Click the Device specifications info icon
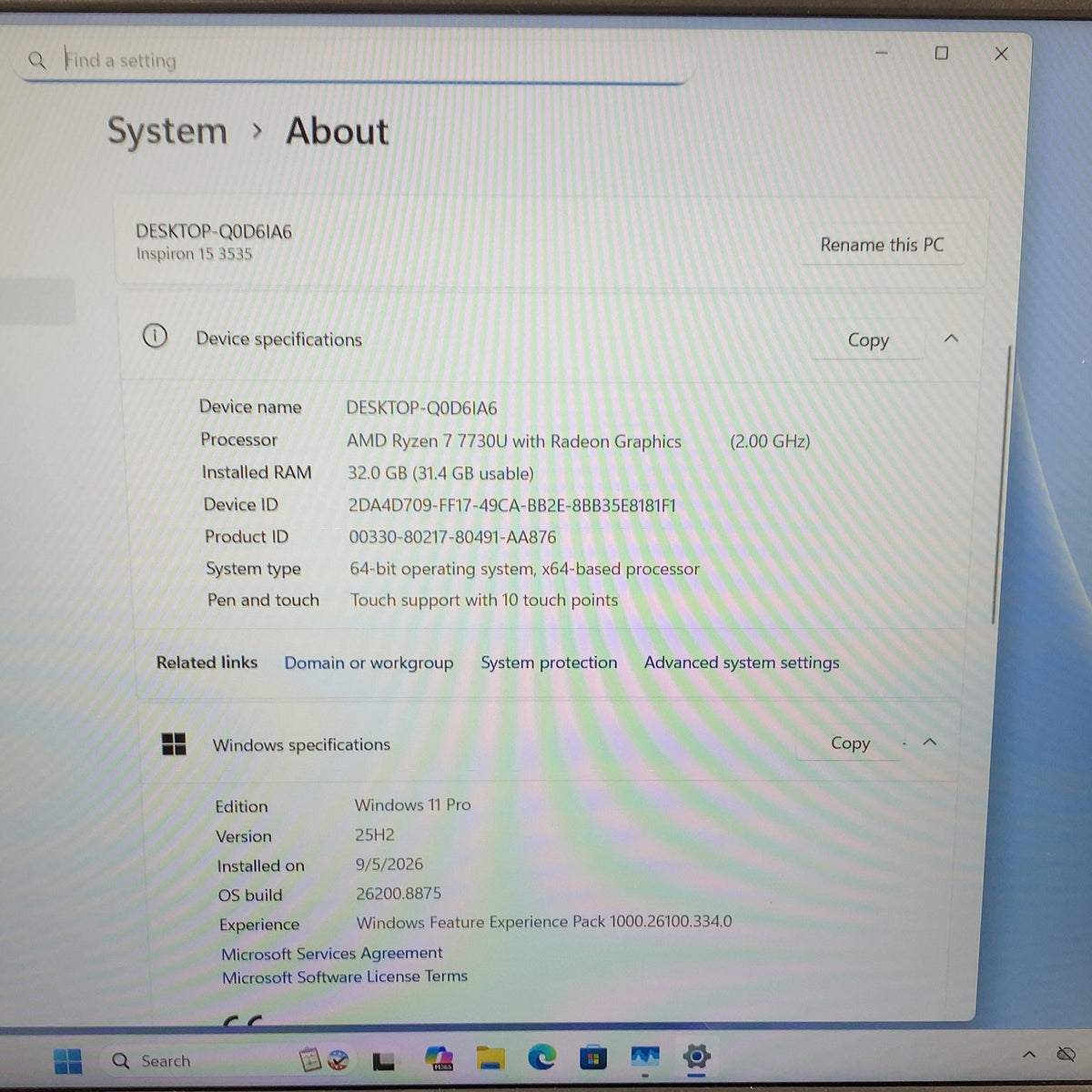The height and width of the screenshot is (1092, 1092). [x=155, y=337]
